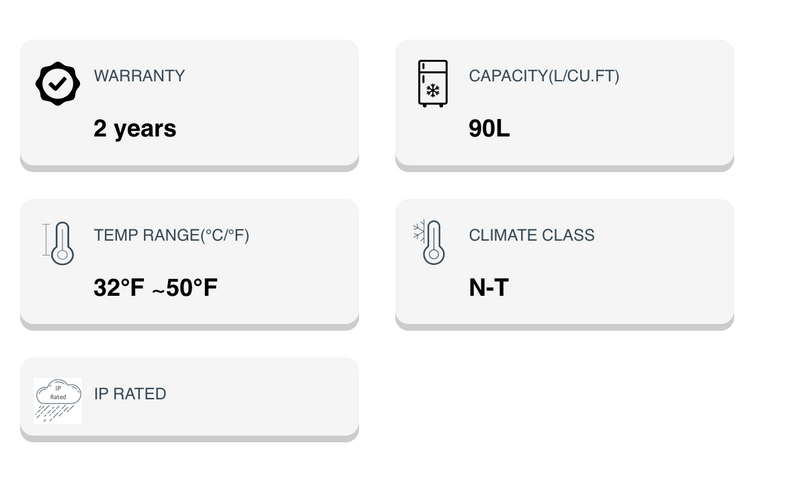The image size is (800, 480).
Task: Select the WARRANTY label
Action: [x=139, y=76]
